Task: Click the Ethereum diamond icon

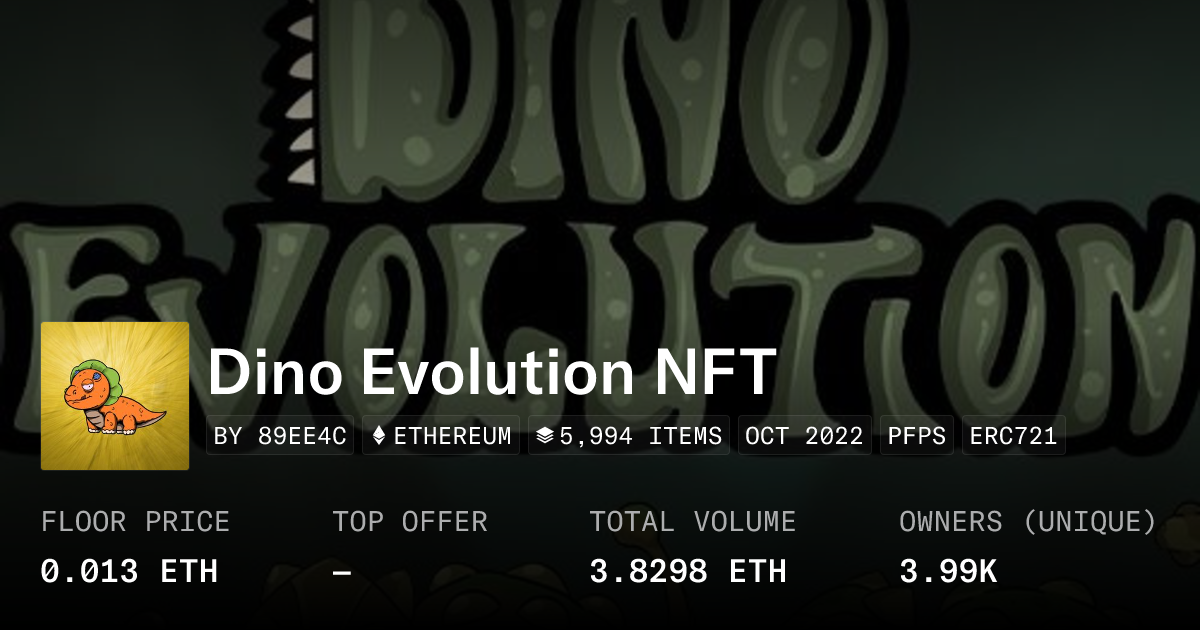Action: 379,436
